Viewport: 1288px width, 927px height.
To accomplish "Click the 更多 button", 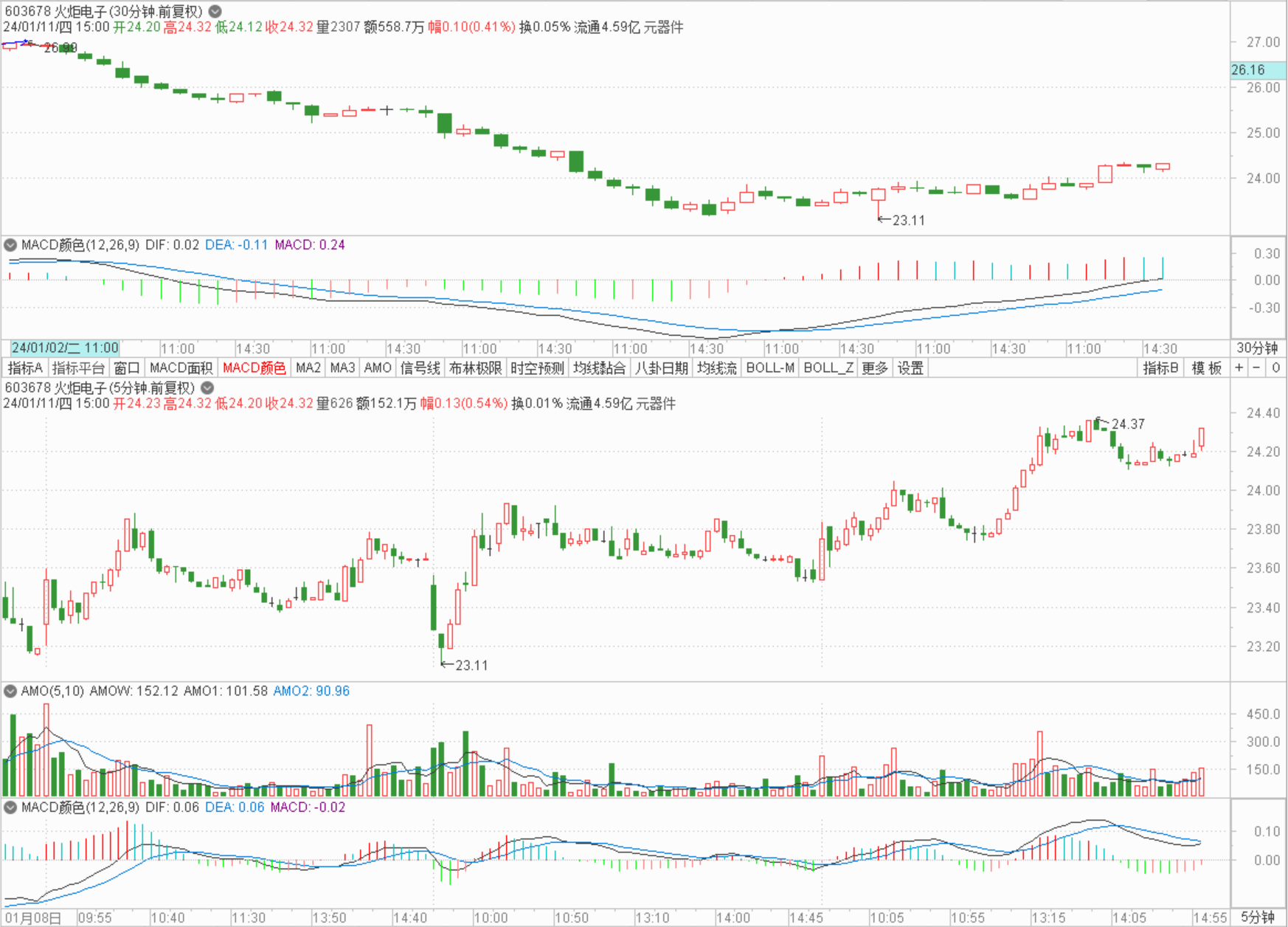I will tap(875, 368).
